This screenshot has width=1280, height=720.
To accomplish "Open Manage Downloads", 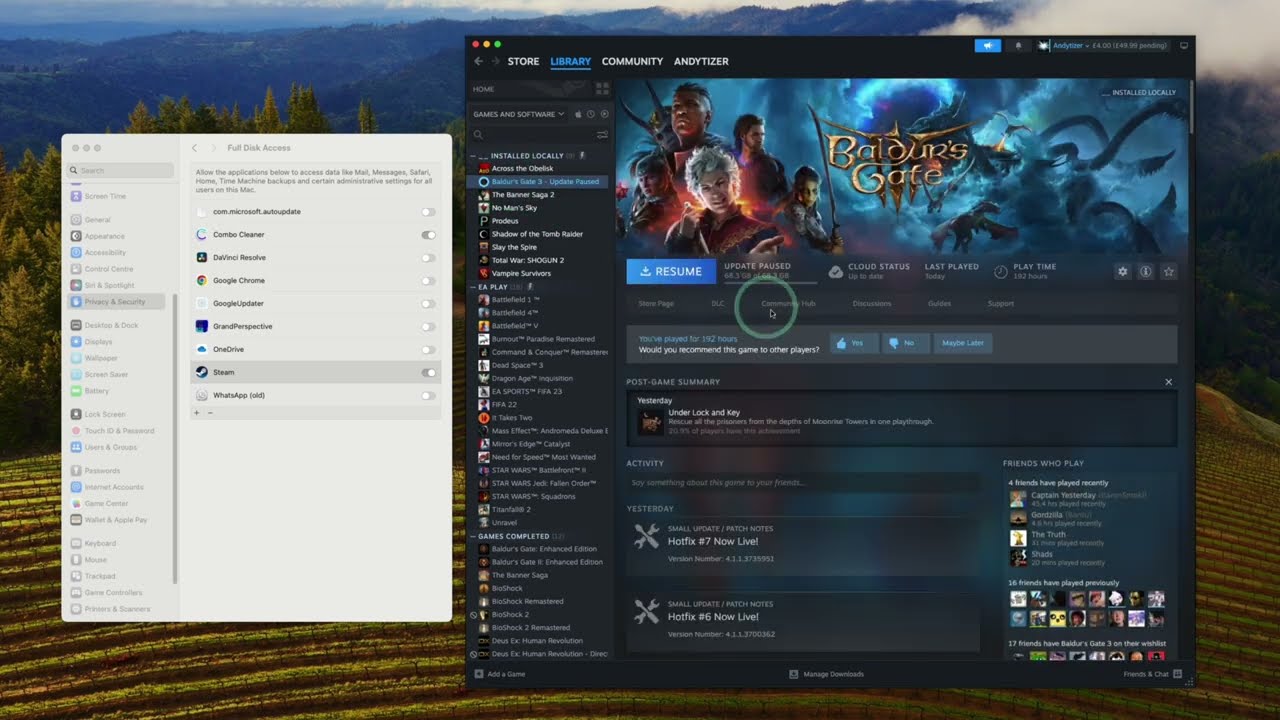I will tap(826, 674).
